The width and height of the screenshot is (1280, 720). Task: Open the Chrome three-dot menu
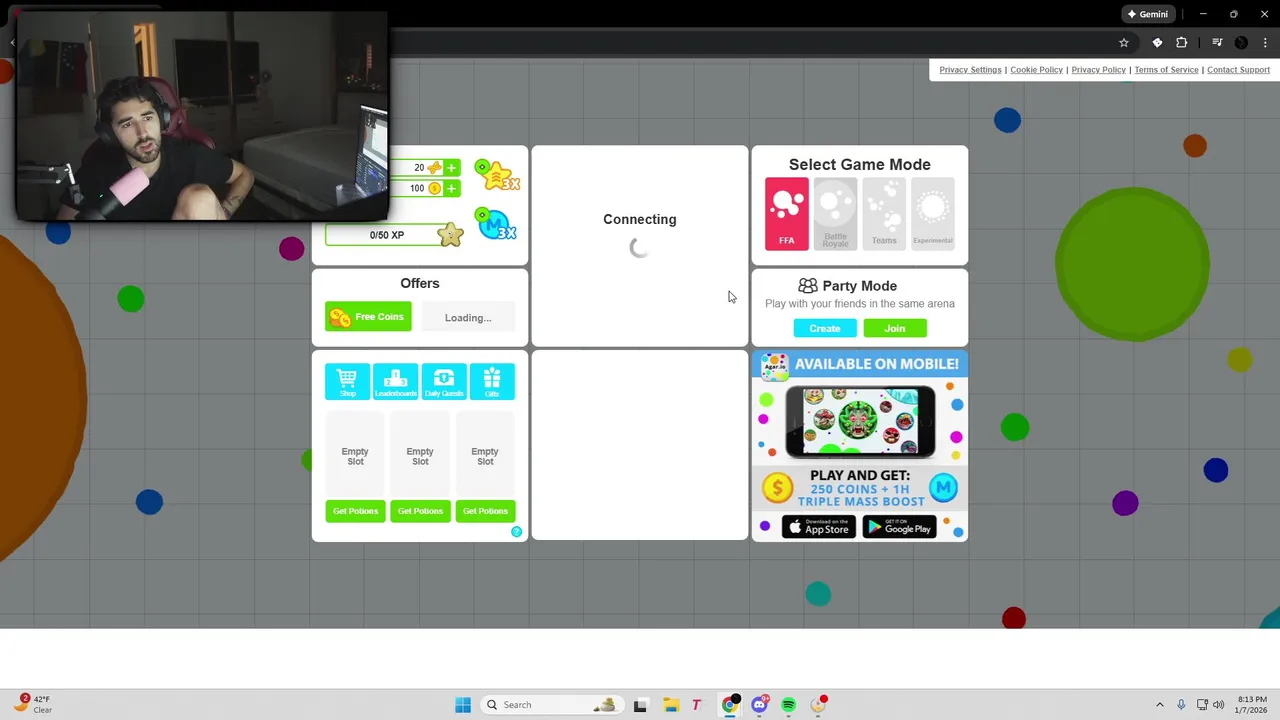[x=1265, y=43]
